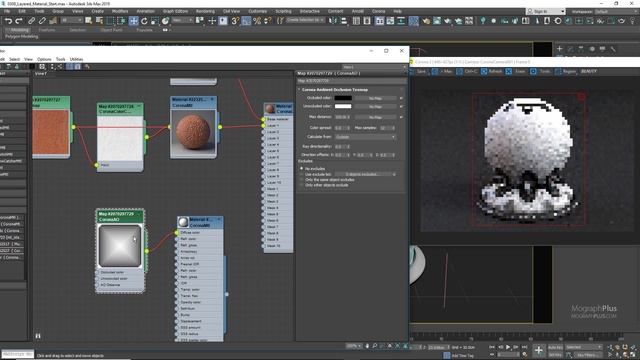Open the Corona menu

coord(378,11)
